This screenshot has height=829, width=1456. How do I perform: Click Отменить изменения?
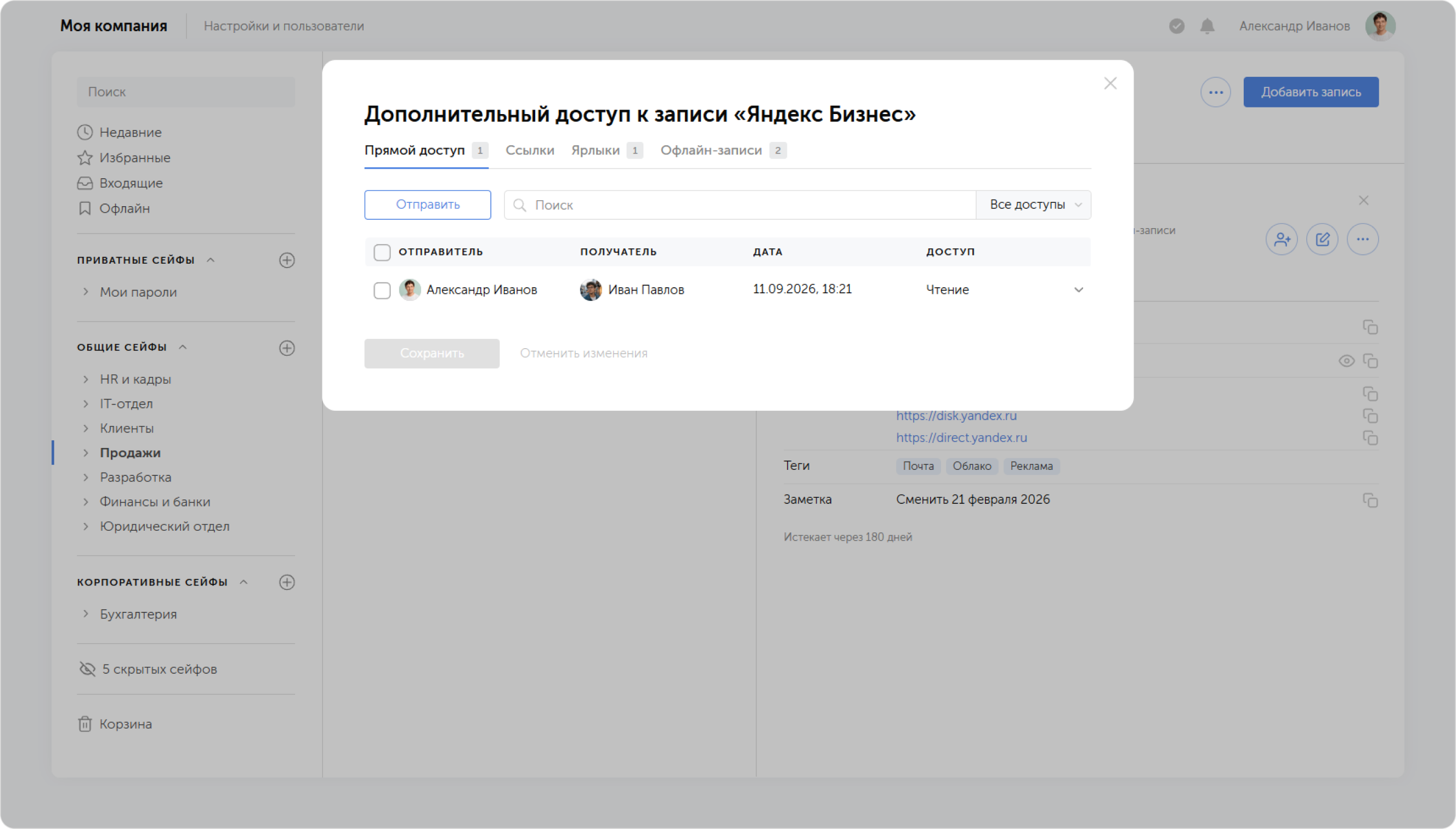(583, 354)
